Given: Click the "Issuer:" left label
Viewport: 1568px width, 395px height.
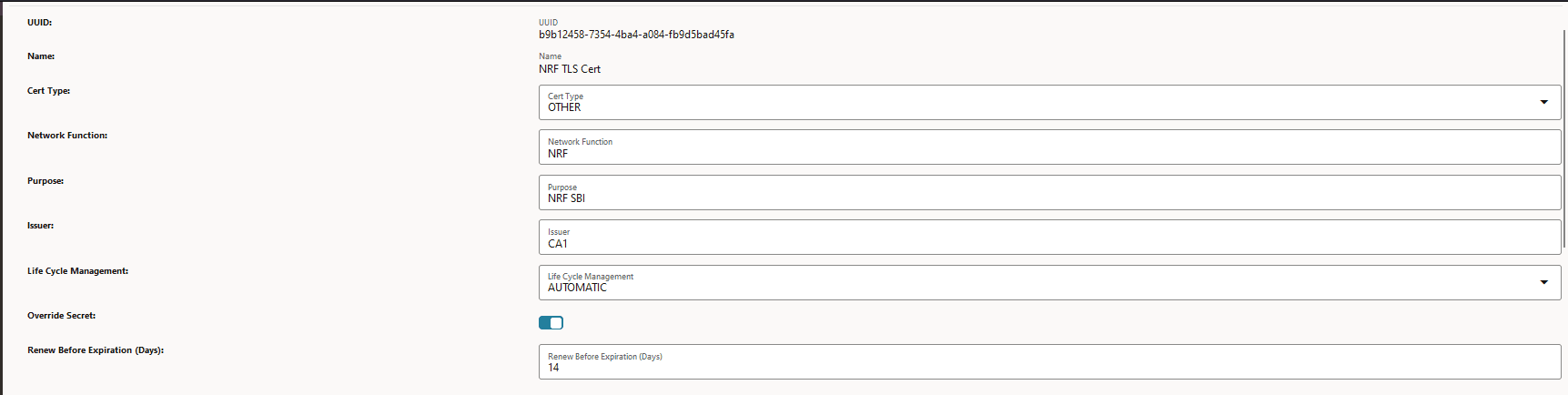Looking at the screenshot, I should pyautogui.click(x=40, y=226).
